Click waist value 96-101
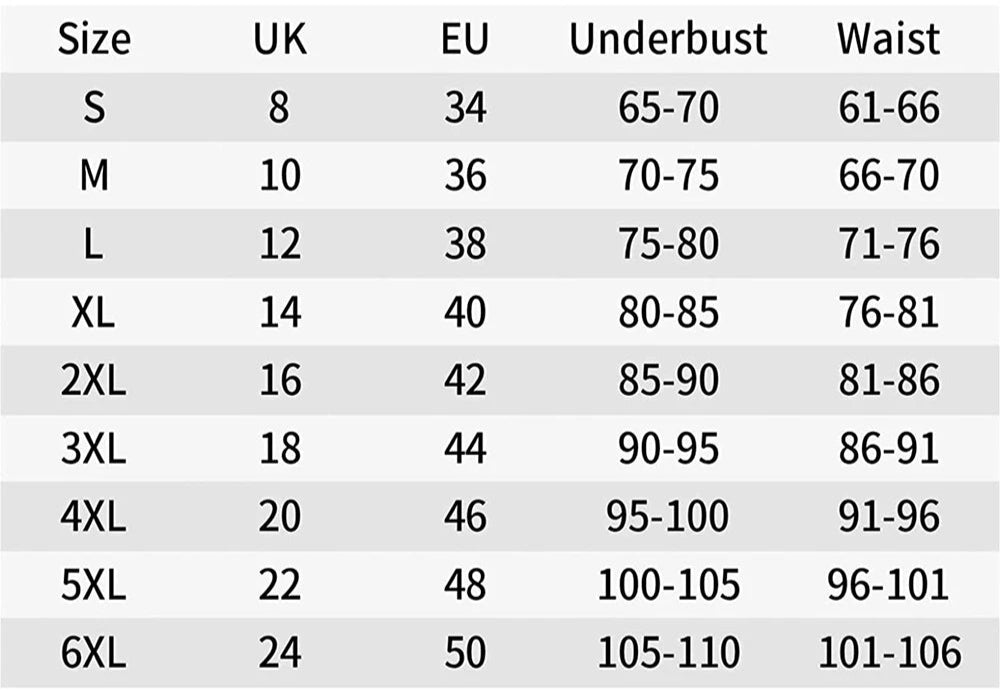 click(888, 584)
